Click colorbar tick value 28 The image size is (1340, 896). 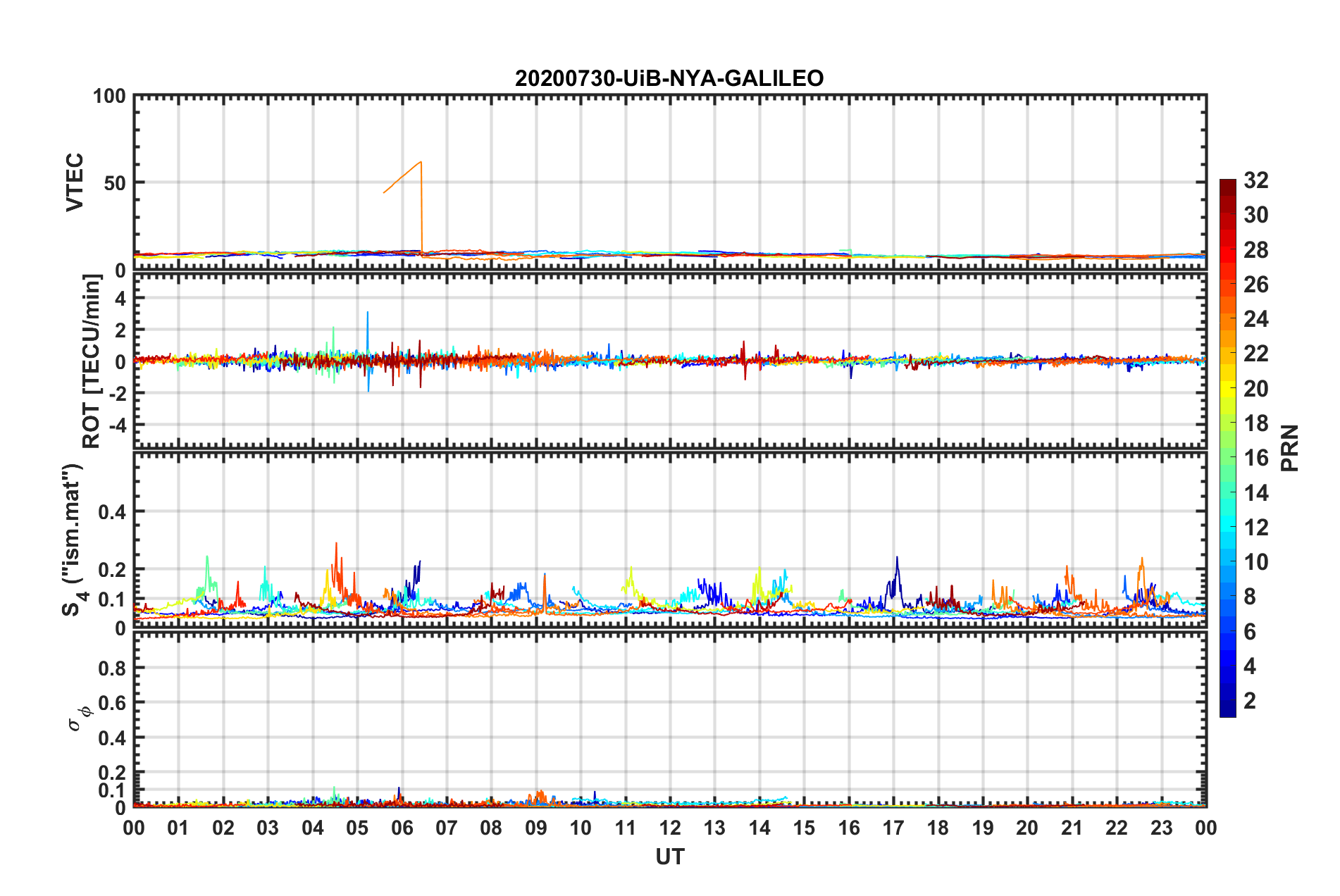pyautogui.click(x=1256, y=250)
